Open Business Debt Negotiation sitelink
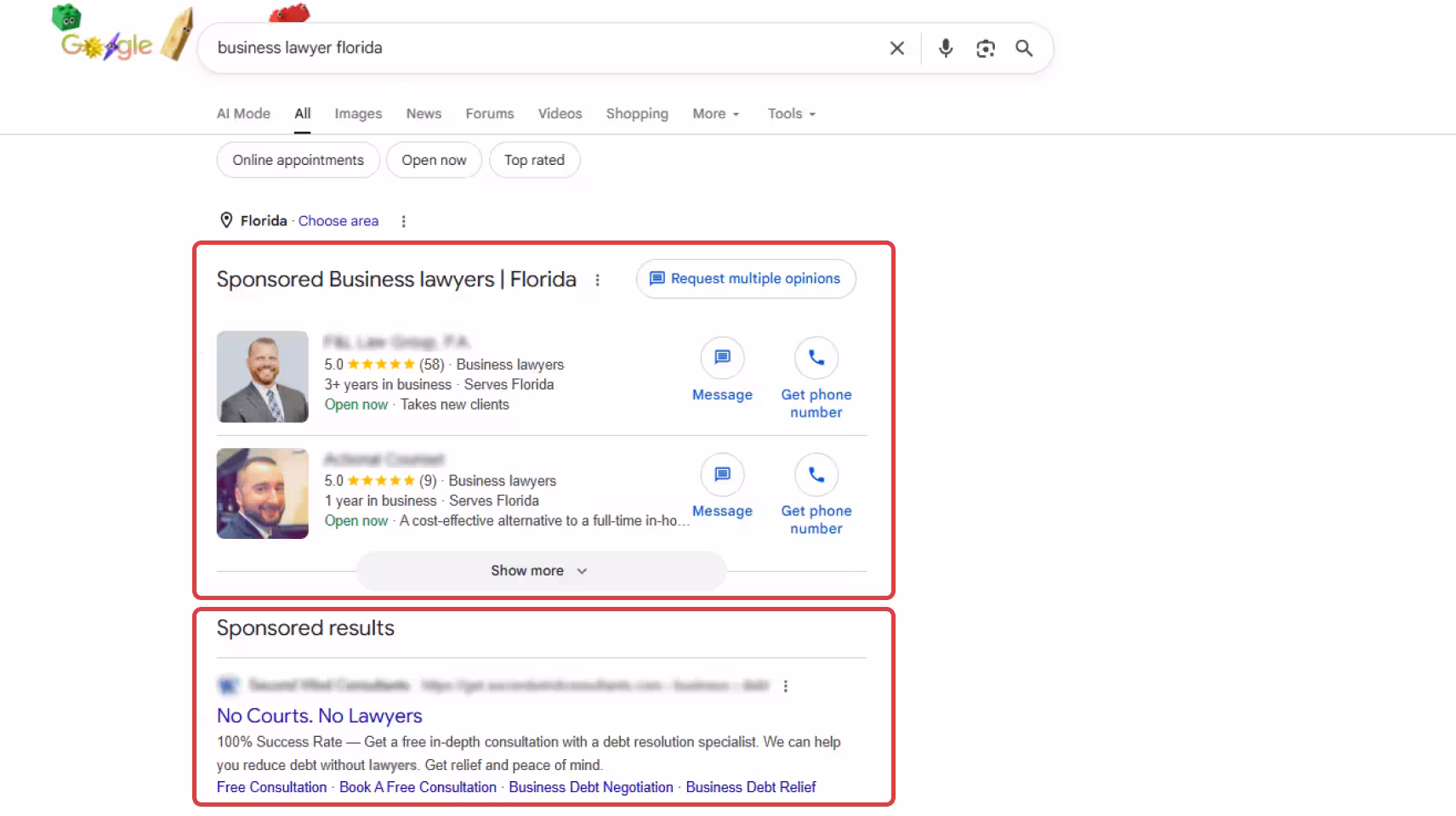Viewport: 1456px width, 816px height. pyautogui.click(x=591, y=788)
